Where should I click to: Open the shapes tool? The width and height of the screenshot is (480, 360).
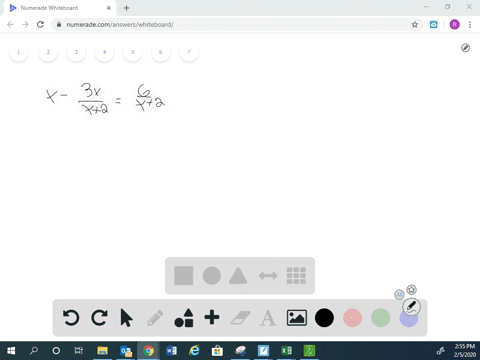184,318
